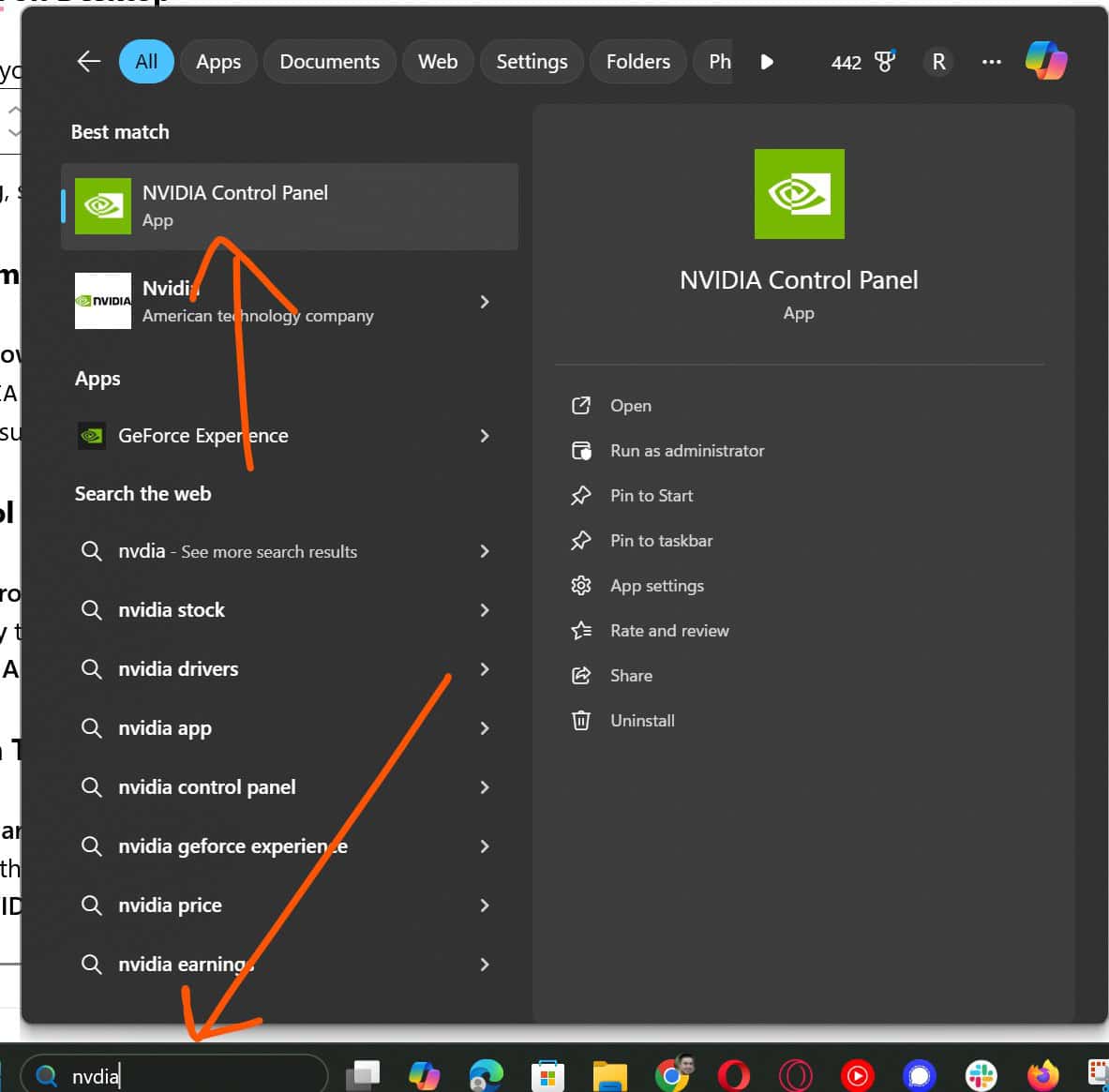Pin NVIDIA Control Panel to taskbar
Screen dimensions: 1109x1092
click(662, 540)
